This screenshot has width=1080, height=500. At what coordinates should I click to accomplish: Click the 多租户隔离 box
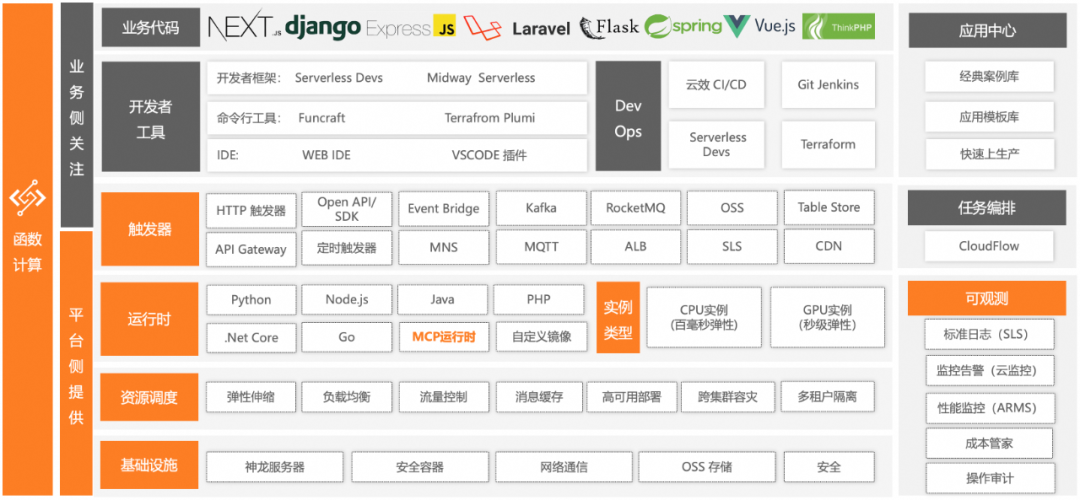pyautogui.click(x=827, y=397)
